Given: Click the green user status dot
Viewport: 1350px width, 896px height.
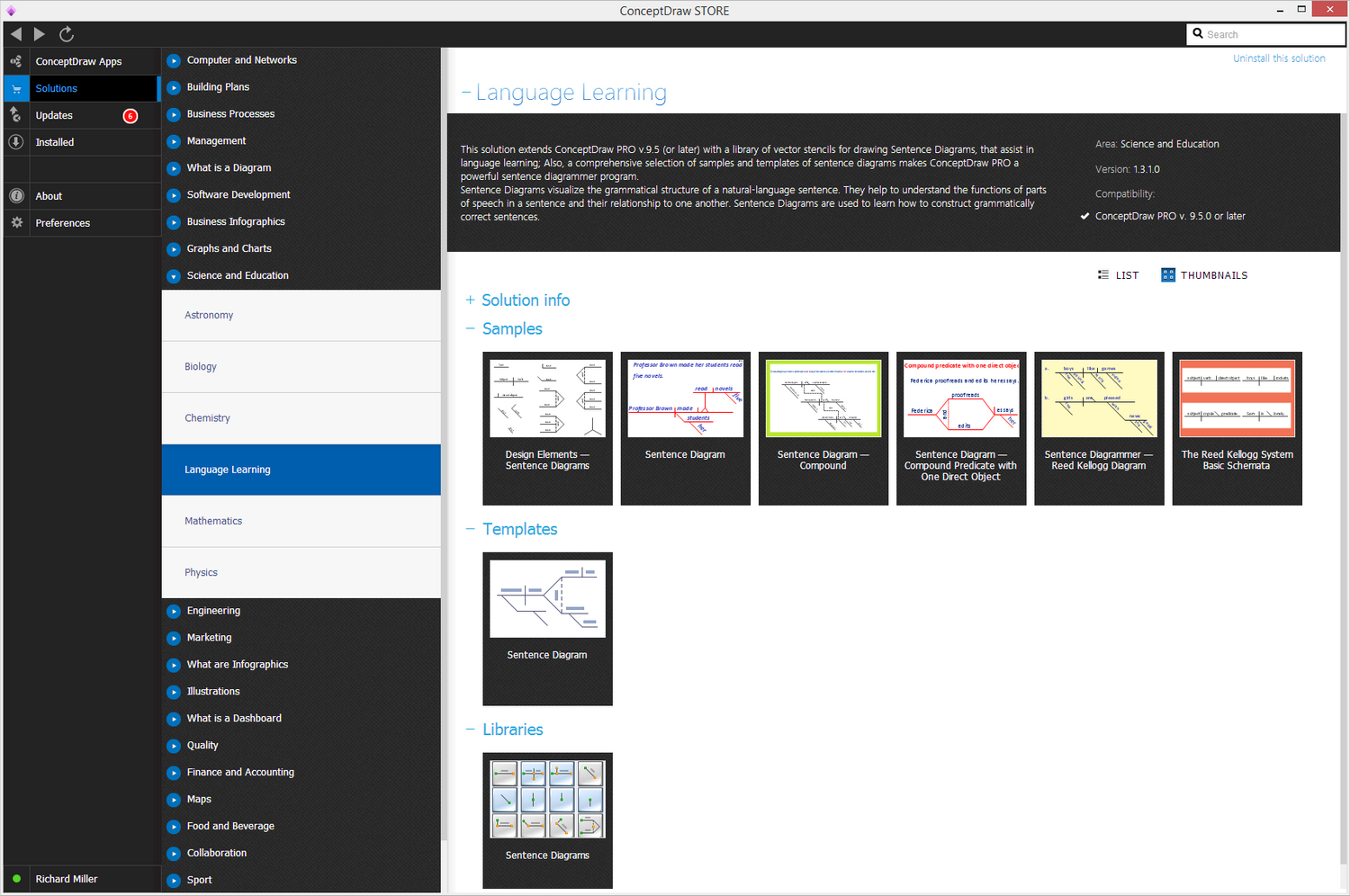Looking at the screenshot, I should pyautogui.click(x=16, y=879).
